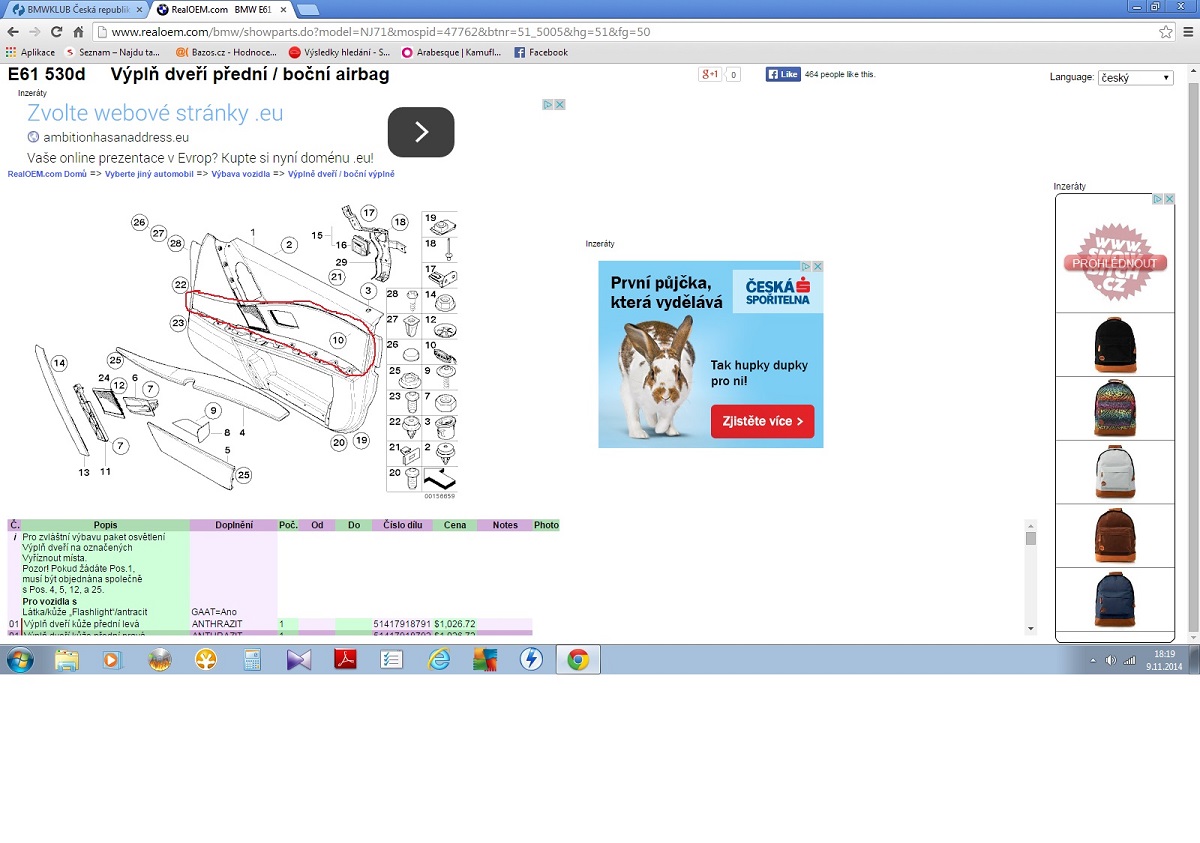Open the navy blue backpack thumbnail
This screenshot has width=1200, height=843.
point(1115,599)
